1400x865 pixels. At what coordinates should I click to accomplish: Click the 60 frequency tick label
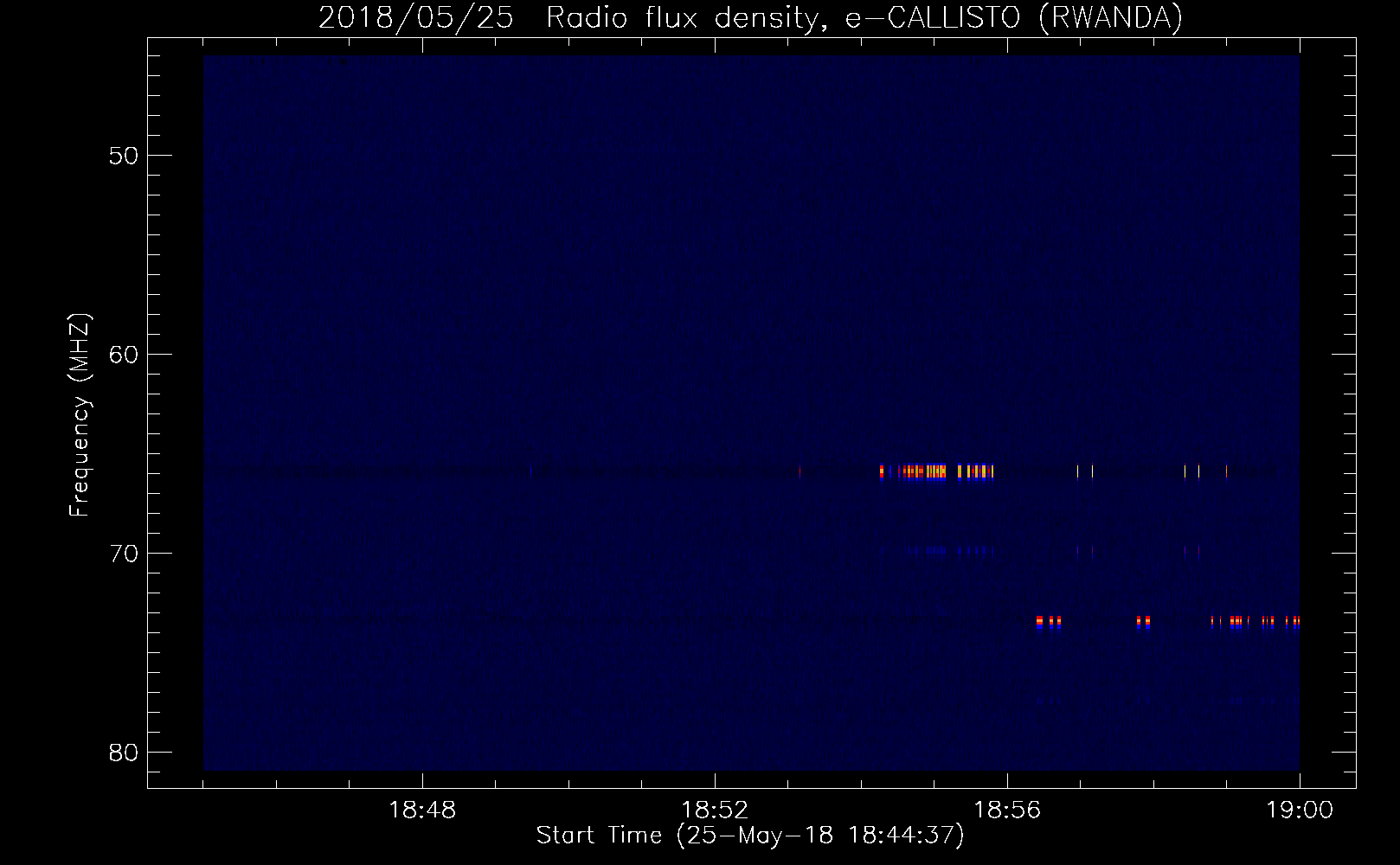(x=124, y=355)
